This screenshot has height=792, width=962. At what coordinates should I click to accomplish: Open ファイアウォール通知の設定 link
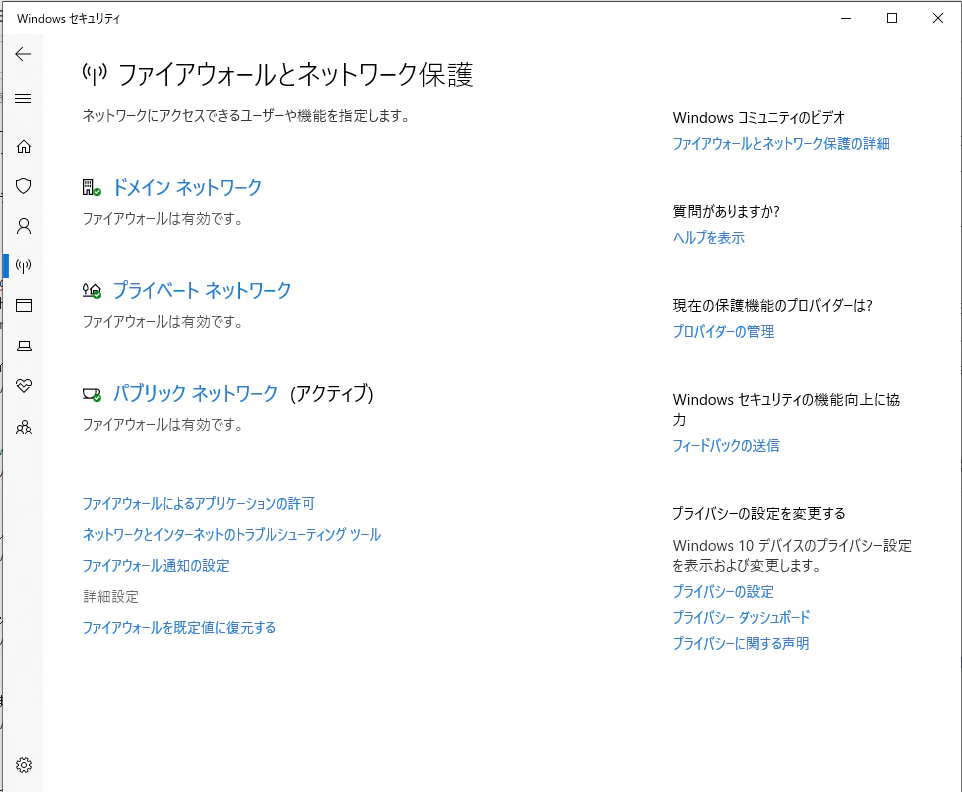[x=156, y=566]
